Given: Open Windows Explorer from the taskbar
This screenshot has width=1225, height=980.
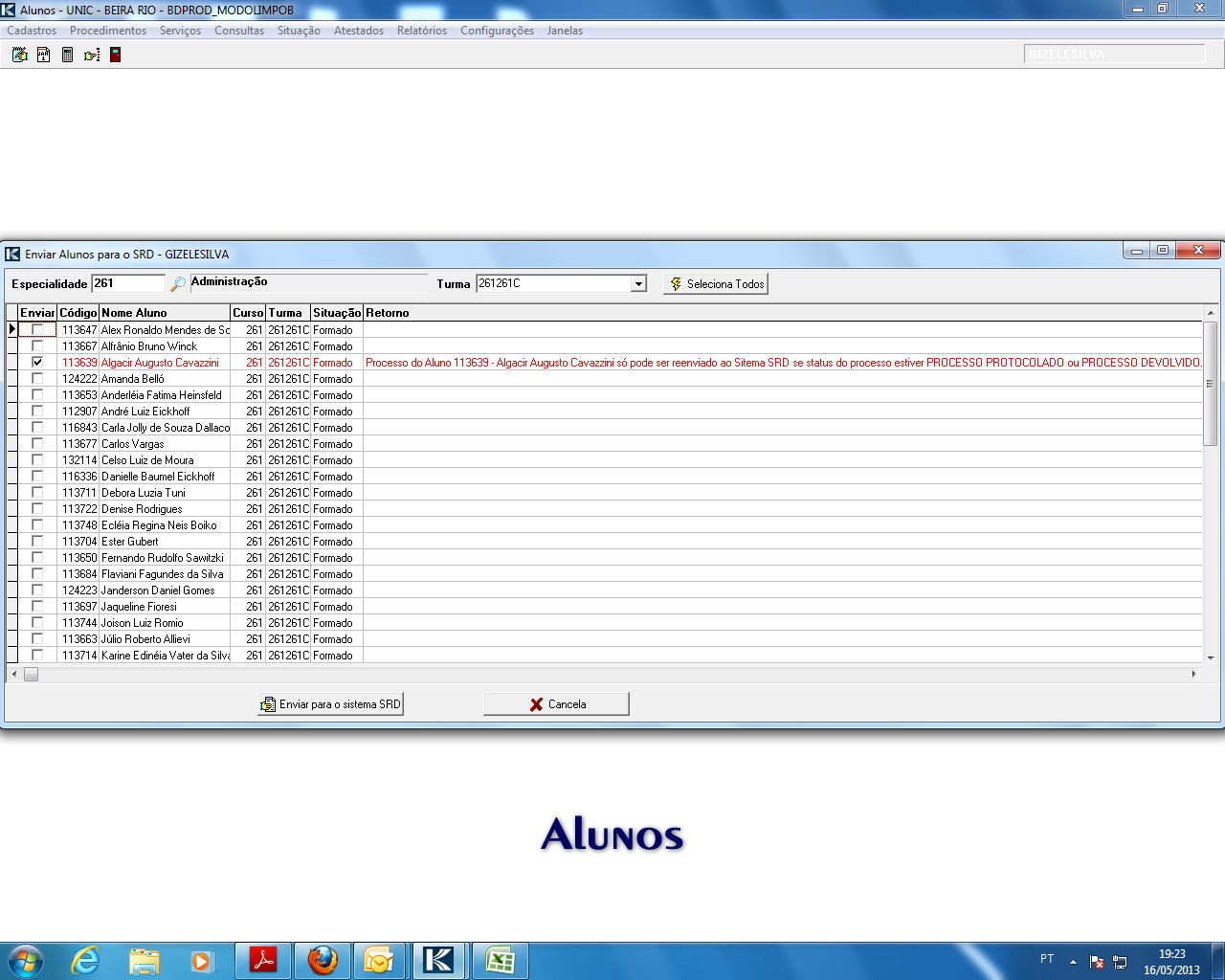Looking at the screenshot, I should tap(144, 960).
